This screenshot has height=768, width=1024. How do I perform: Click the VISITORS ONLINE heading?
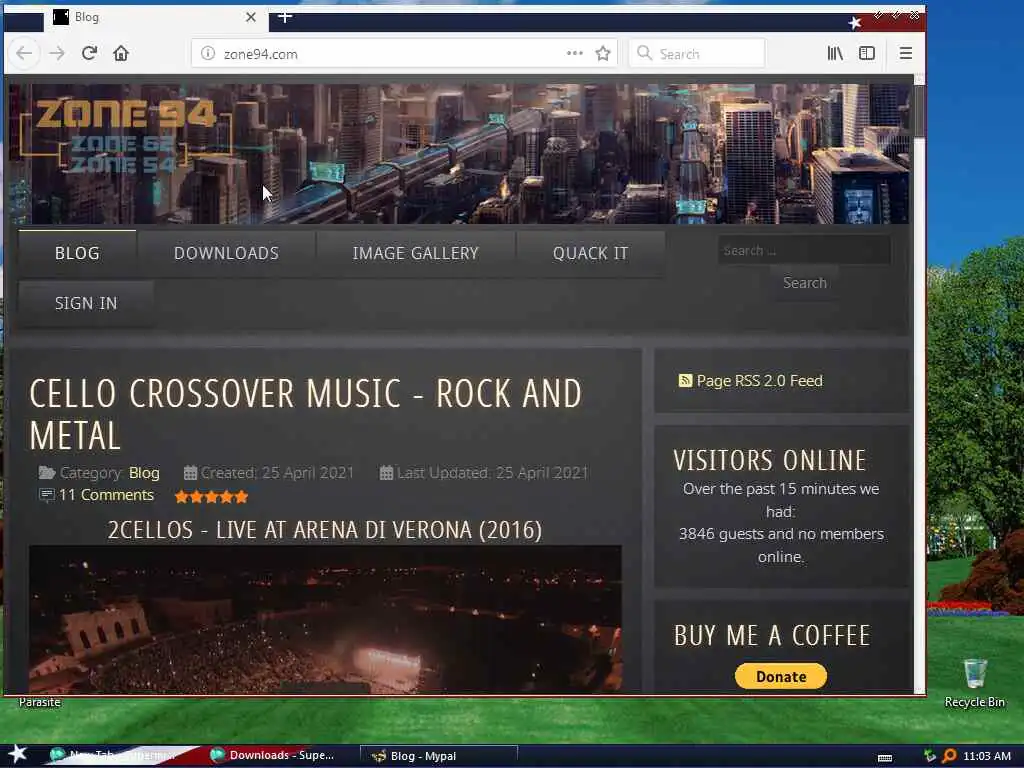point(770,460)
